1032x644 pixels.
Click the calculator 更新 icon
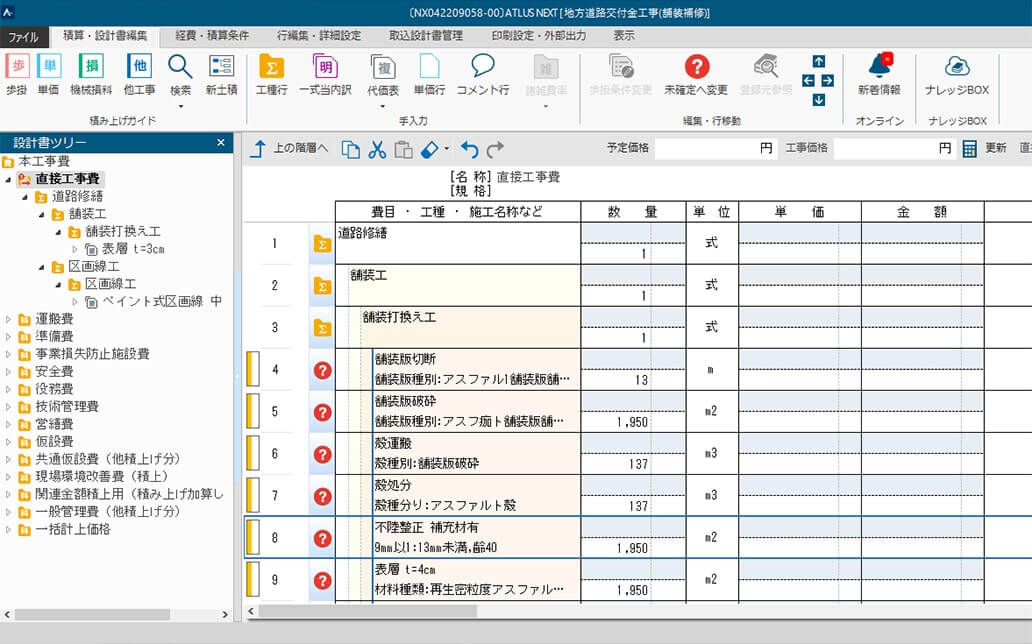(x=969, y=149)
